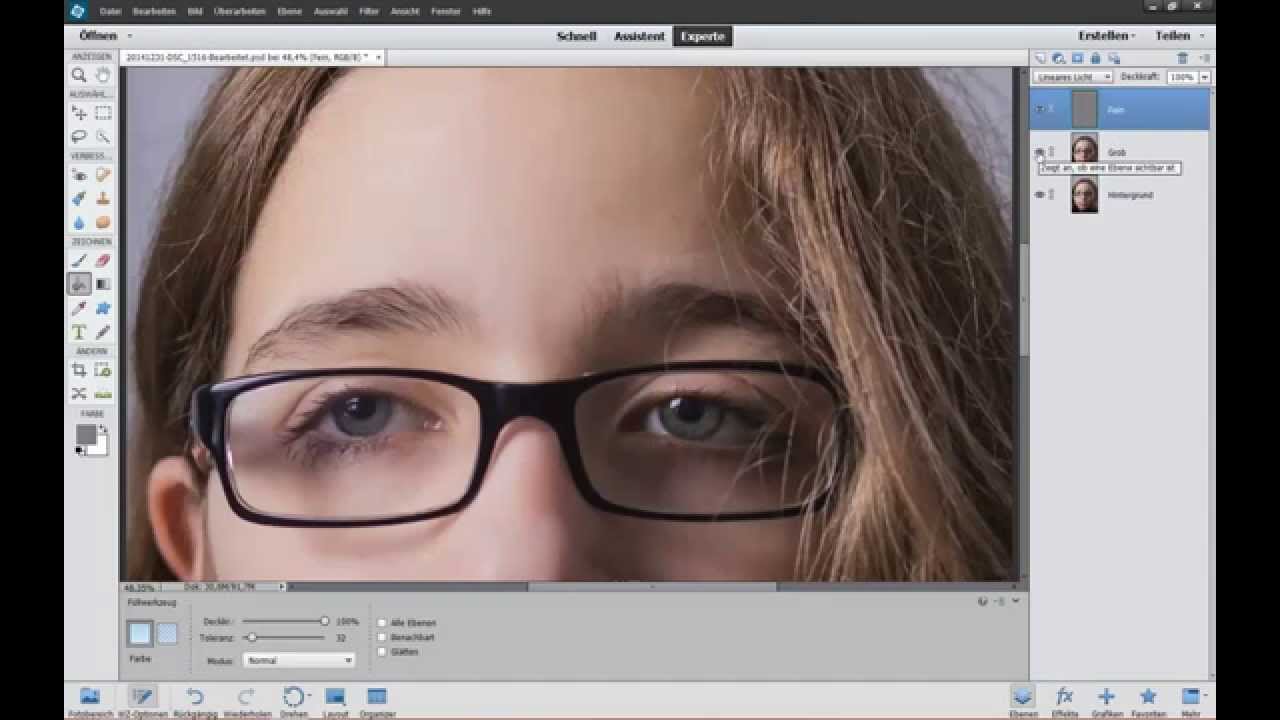Choose the solid color fill option
The width and height of the screenshot is (1280, 720).
coord(140,633)
